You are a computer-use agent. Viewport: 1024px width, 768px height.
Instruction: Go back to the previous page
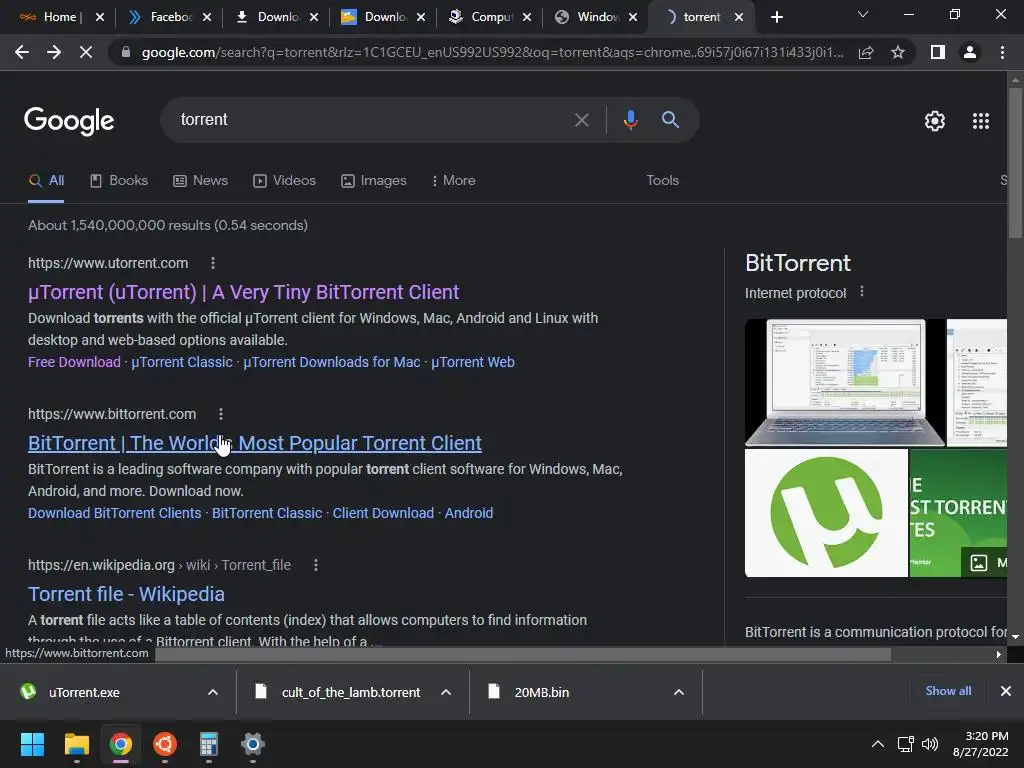pyautogui.click(x=22, y=52)
